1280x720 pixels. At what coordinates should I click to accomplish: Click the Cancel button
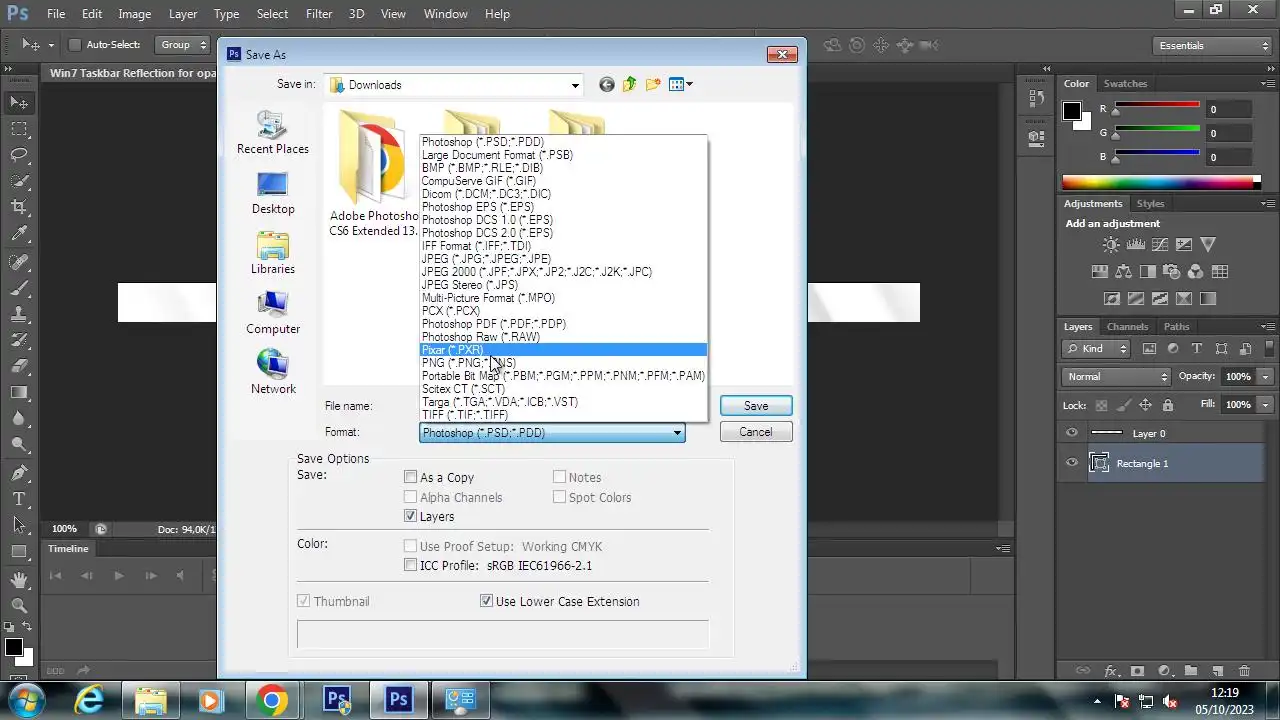click(x=756, y=432)
